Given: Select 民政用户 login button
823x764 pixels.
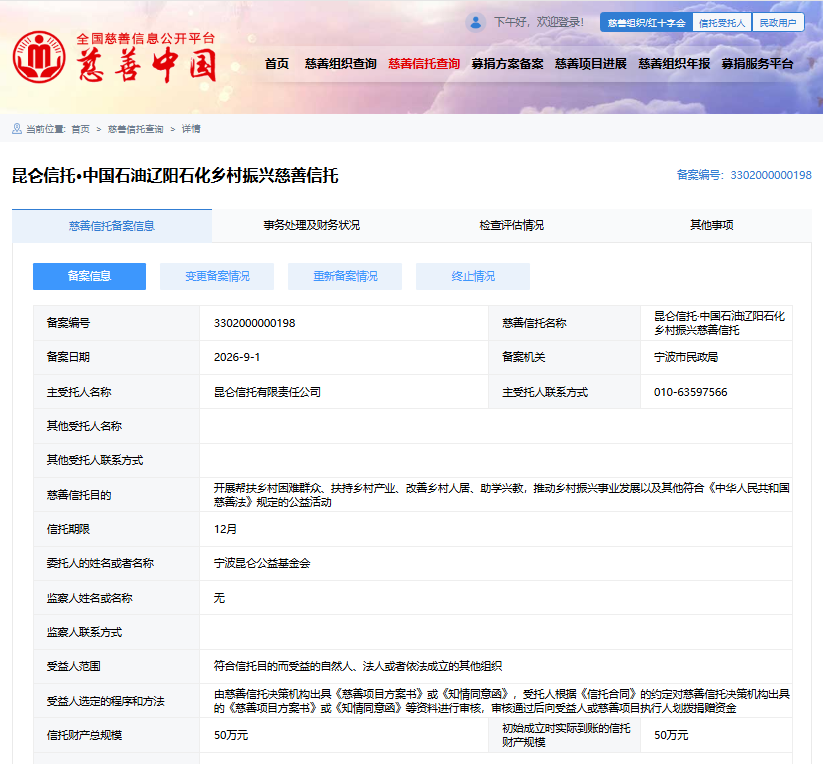Looking at the screenshot, I should coord(778,23).
